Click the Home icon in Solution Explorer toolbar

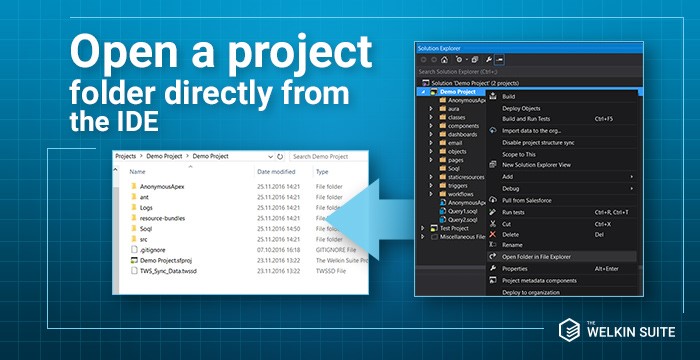444,60
